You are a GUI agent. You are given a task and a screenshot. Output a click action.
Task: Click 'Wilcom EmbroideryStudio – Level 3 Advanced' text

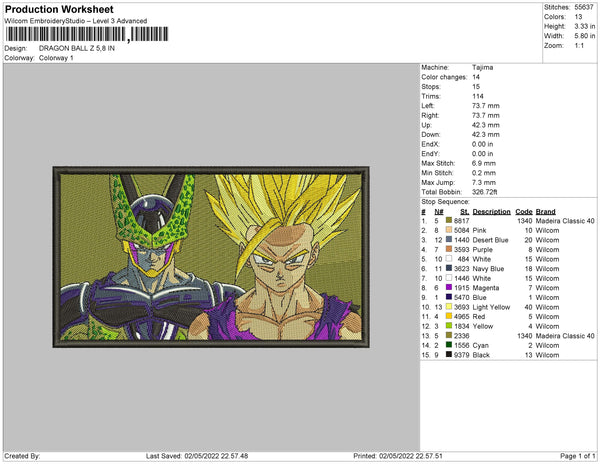pos(76,21)
